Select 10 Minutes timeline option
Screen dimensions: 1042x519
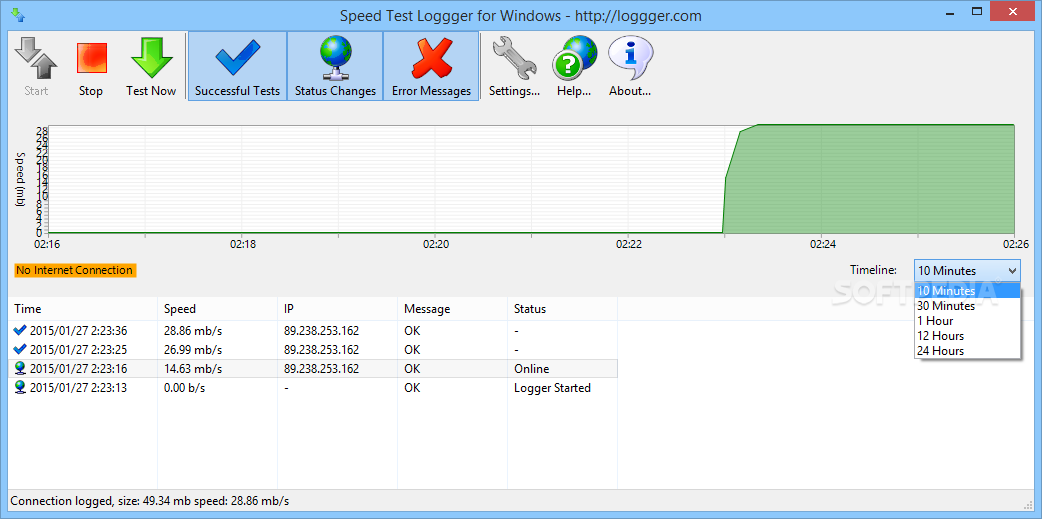point(967,290)
